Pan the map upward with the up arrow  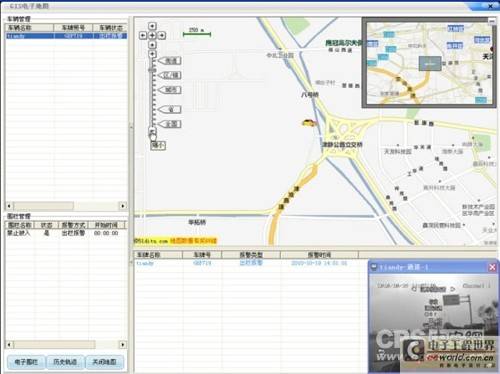(152, 26)
